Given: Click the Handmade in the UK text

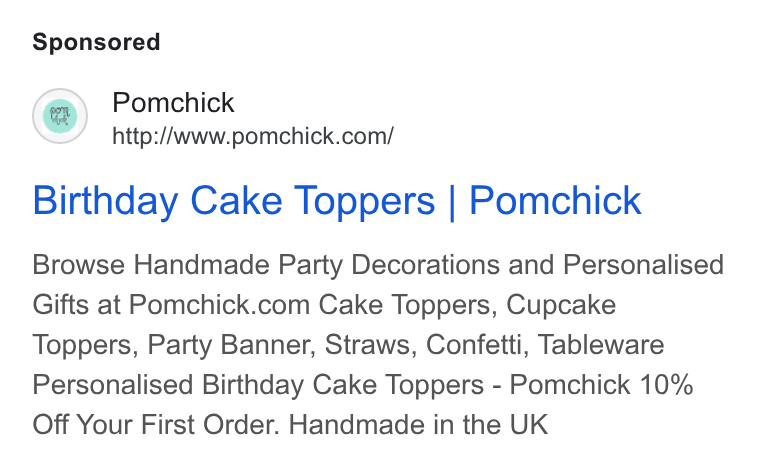Looking at the screenshot, I should click(x=419, y=425).
